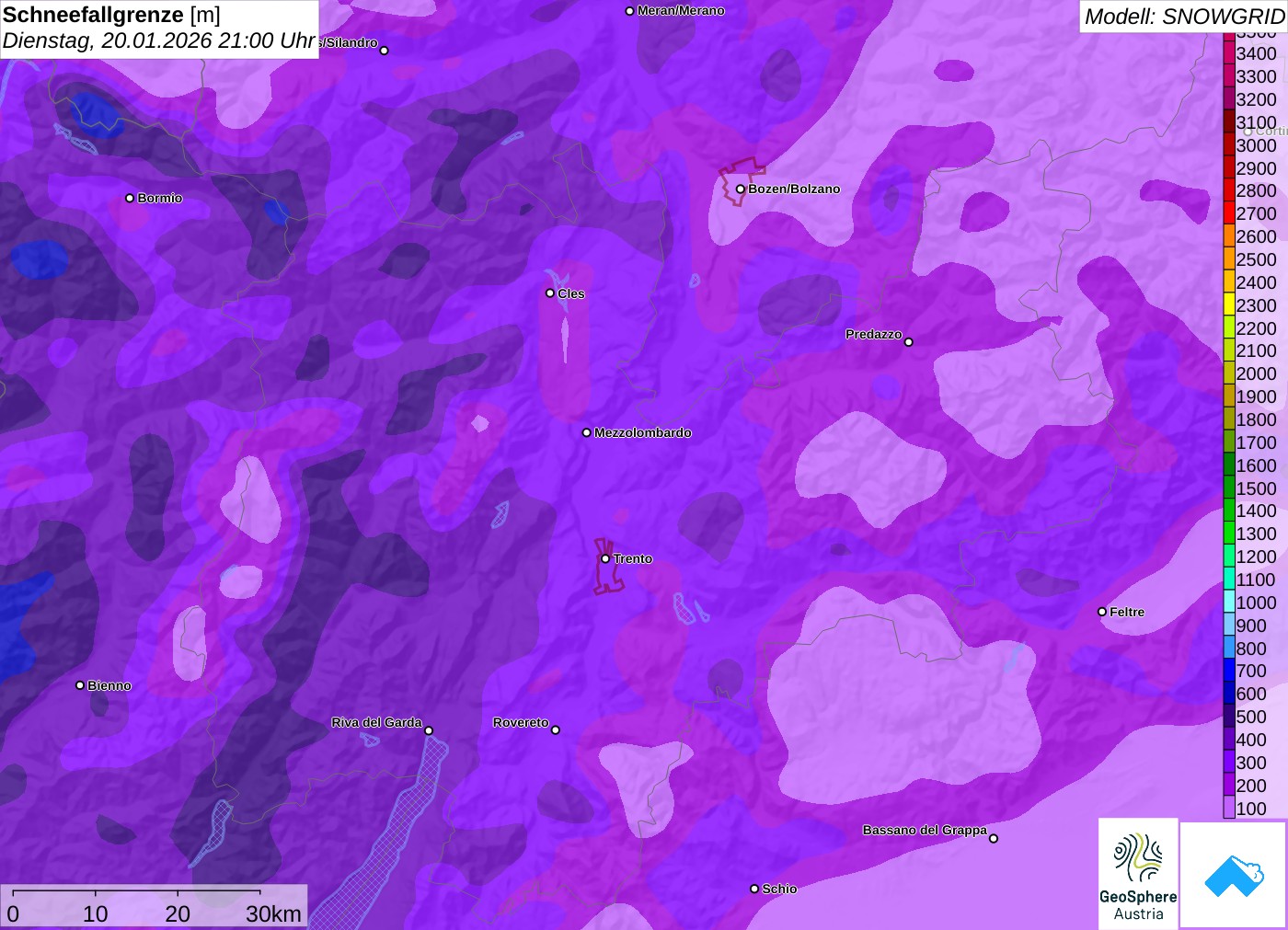Click the 20 mark on the scale bar
Image resolution: width=1288 pixels, height=930 pixels.
178,913
